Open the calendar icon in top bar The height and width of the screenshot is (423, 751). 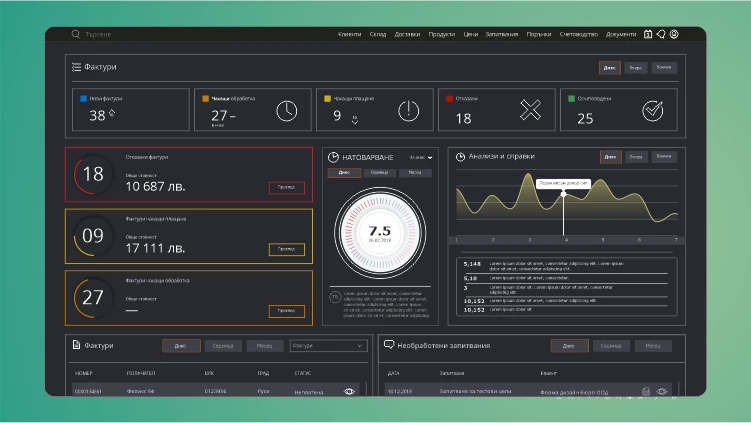coord(648,34)
